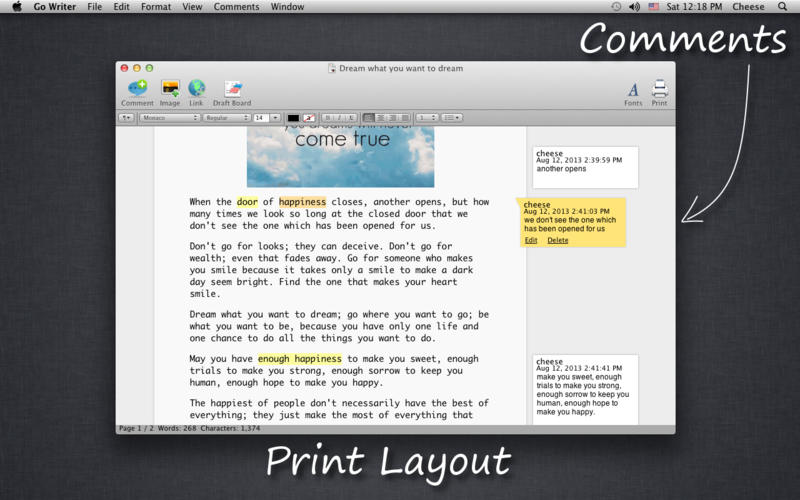Click the highlighted phrase 'enough happiness'
The image size is (800, 500).
(x=299, y=359)
